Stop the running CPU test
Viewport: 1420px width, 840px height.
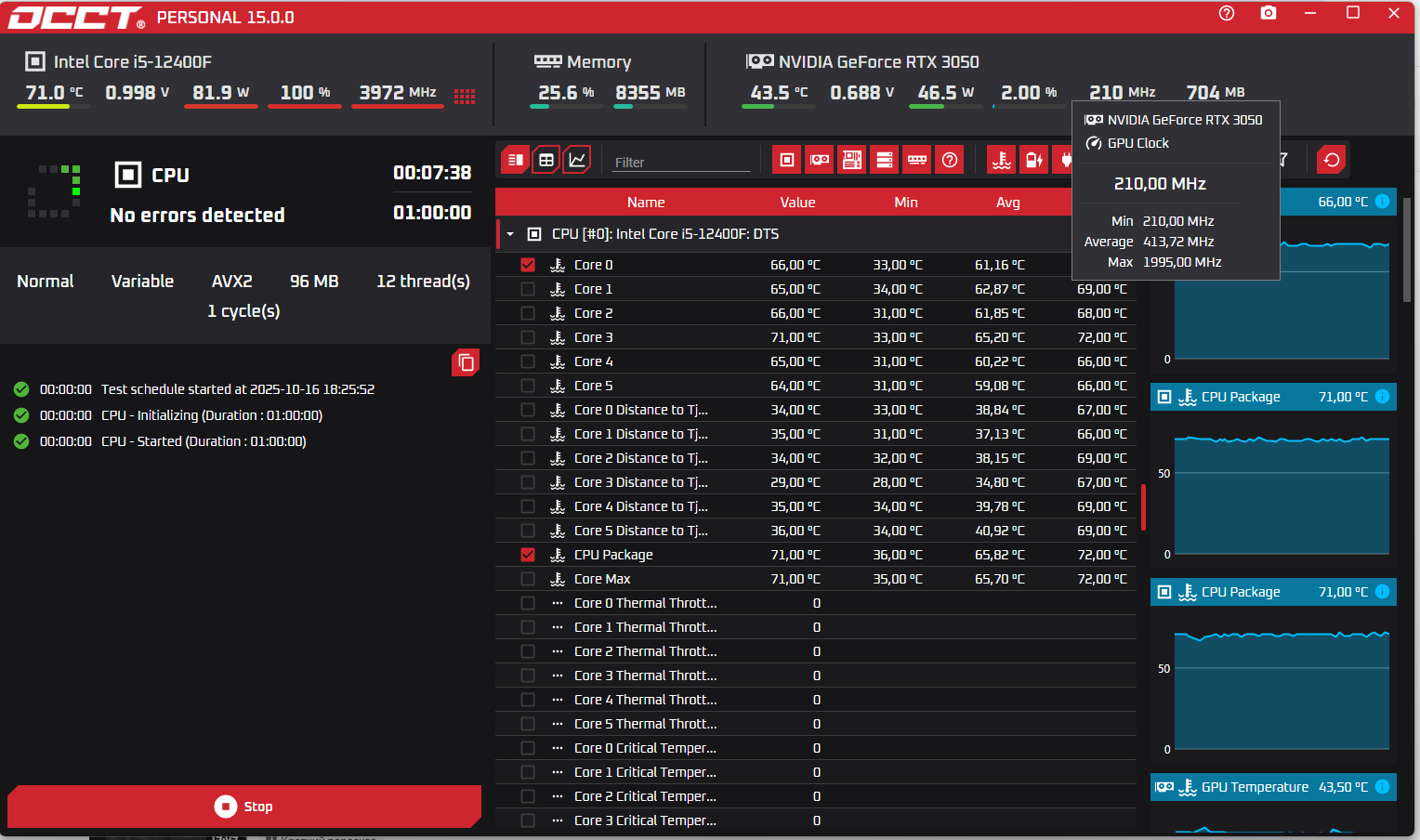(x=244, y=807)
